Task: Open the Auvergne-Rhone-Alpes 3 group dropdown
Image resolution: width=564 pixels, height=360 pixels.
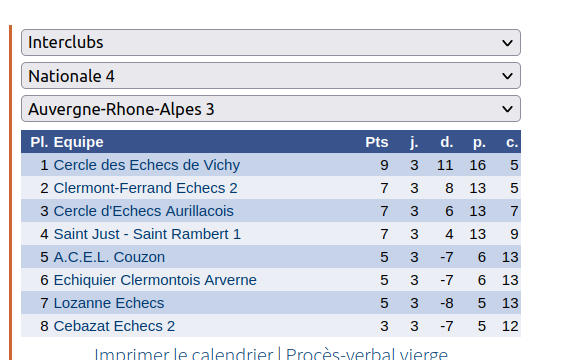Action: (x=271, y=109)
